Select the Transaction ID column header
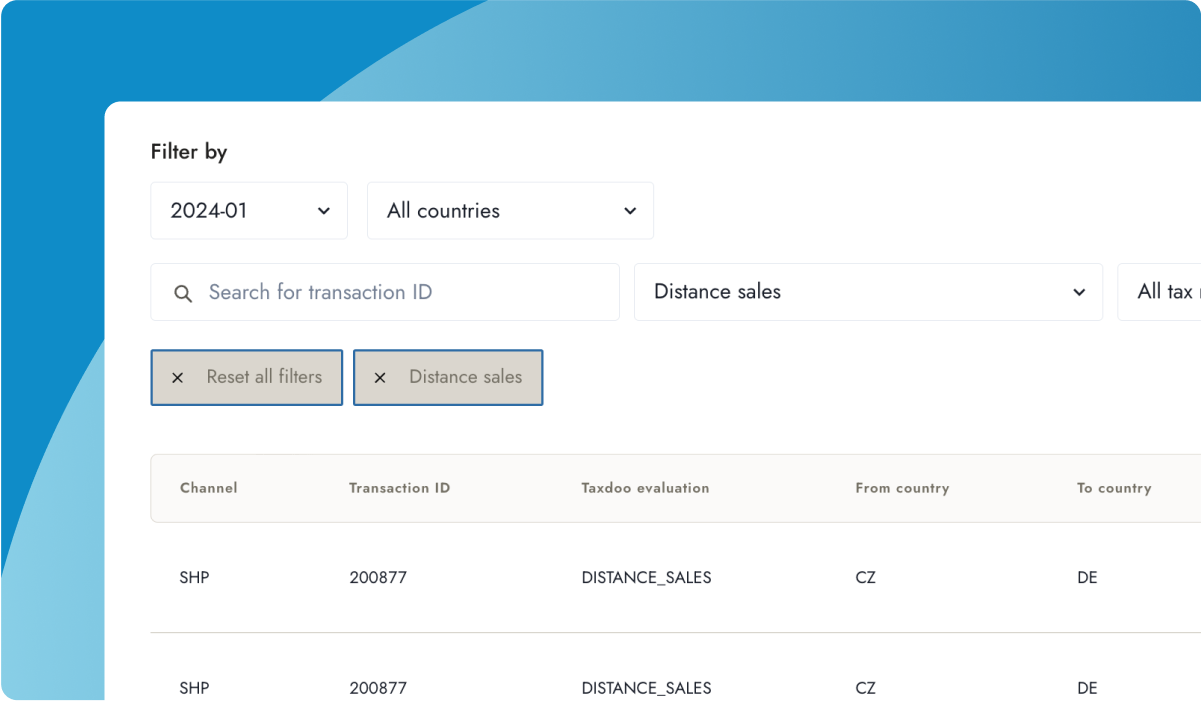Image resolution: width=1201 pixels, height=701 pixels. pos(400,488)
